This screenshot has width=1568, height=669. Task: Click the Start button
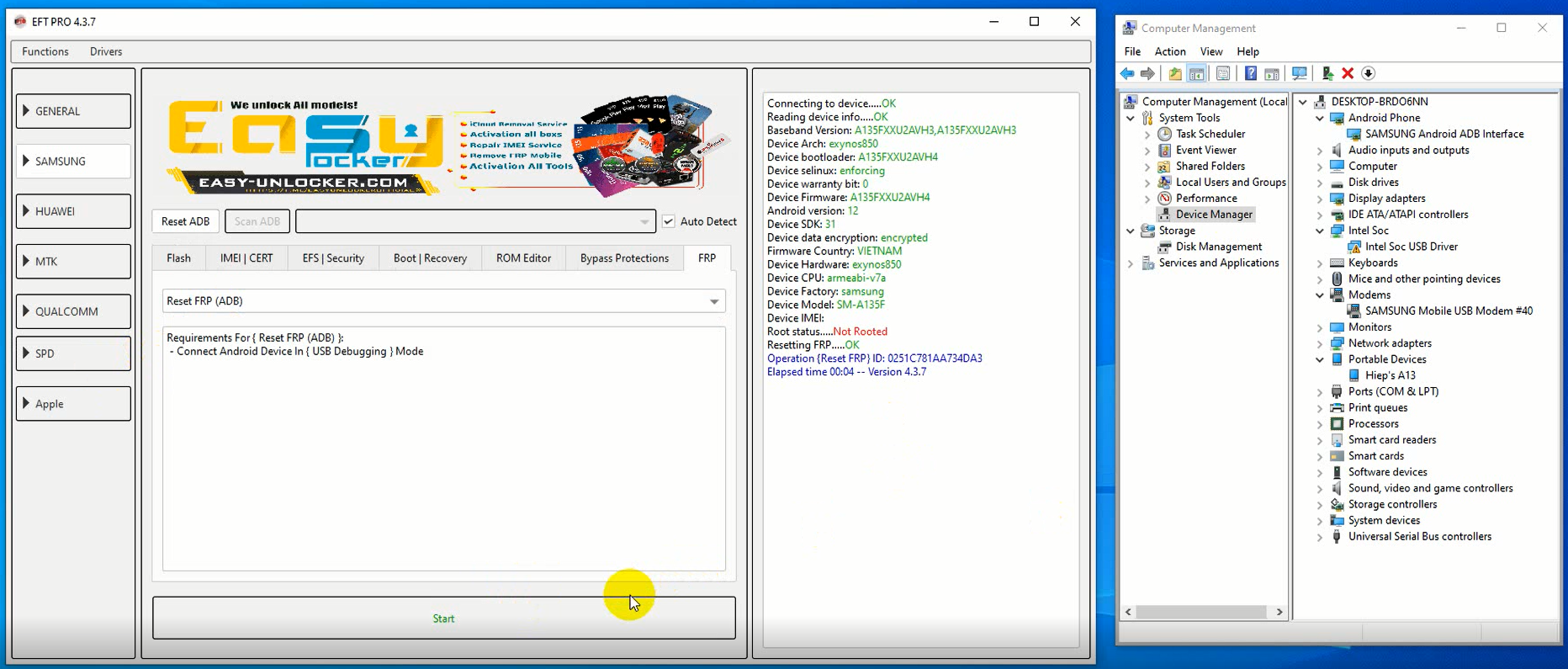tap(444, 619)
